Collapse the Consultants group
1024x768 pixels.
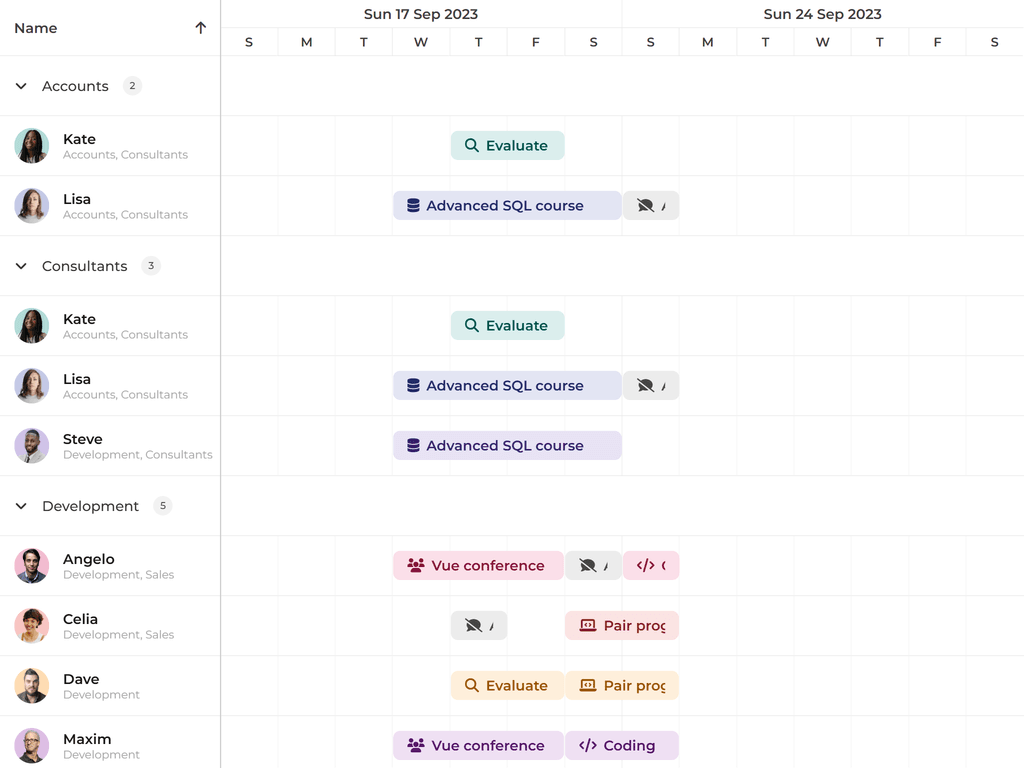pos(21,266)
